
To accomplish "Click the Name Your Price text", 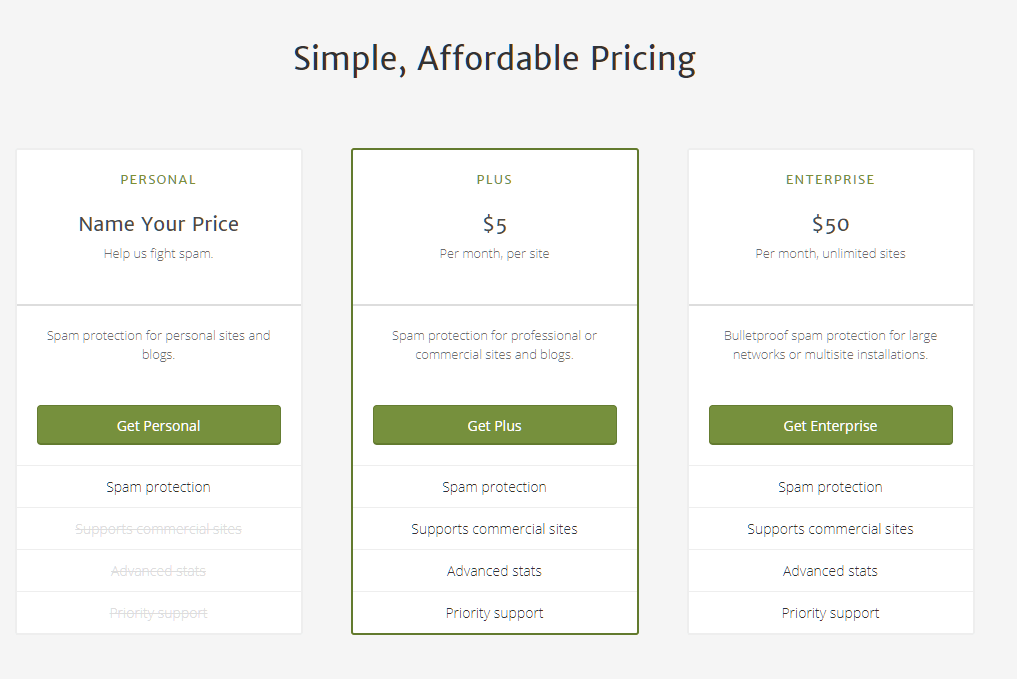I will (x=159, y=224).
